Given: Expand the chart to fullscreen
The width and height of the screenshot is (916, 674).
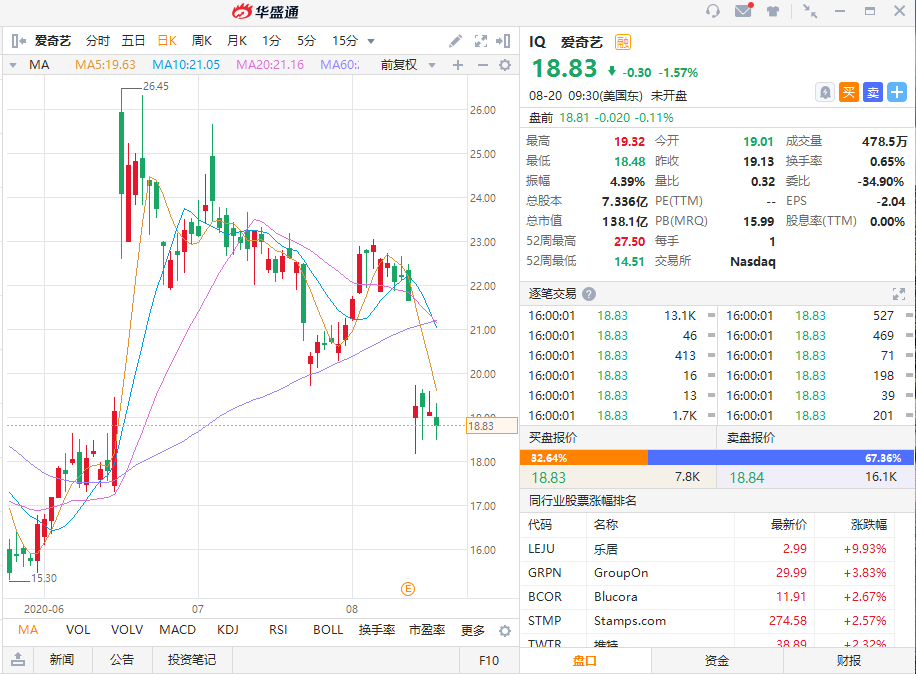Looking at the screenshot, I should tap(481, 41).
